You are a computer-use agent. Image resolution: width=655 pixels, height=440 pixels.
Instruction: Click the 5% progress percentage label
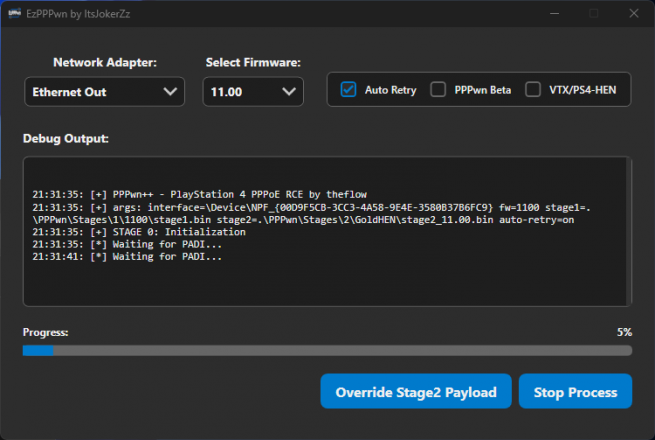(x=624, y=331)
